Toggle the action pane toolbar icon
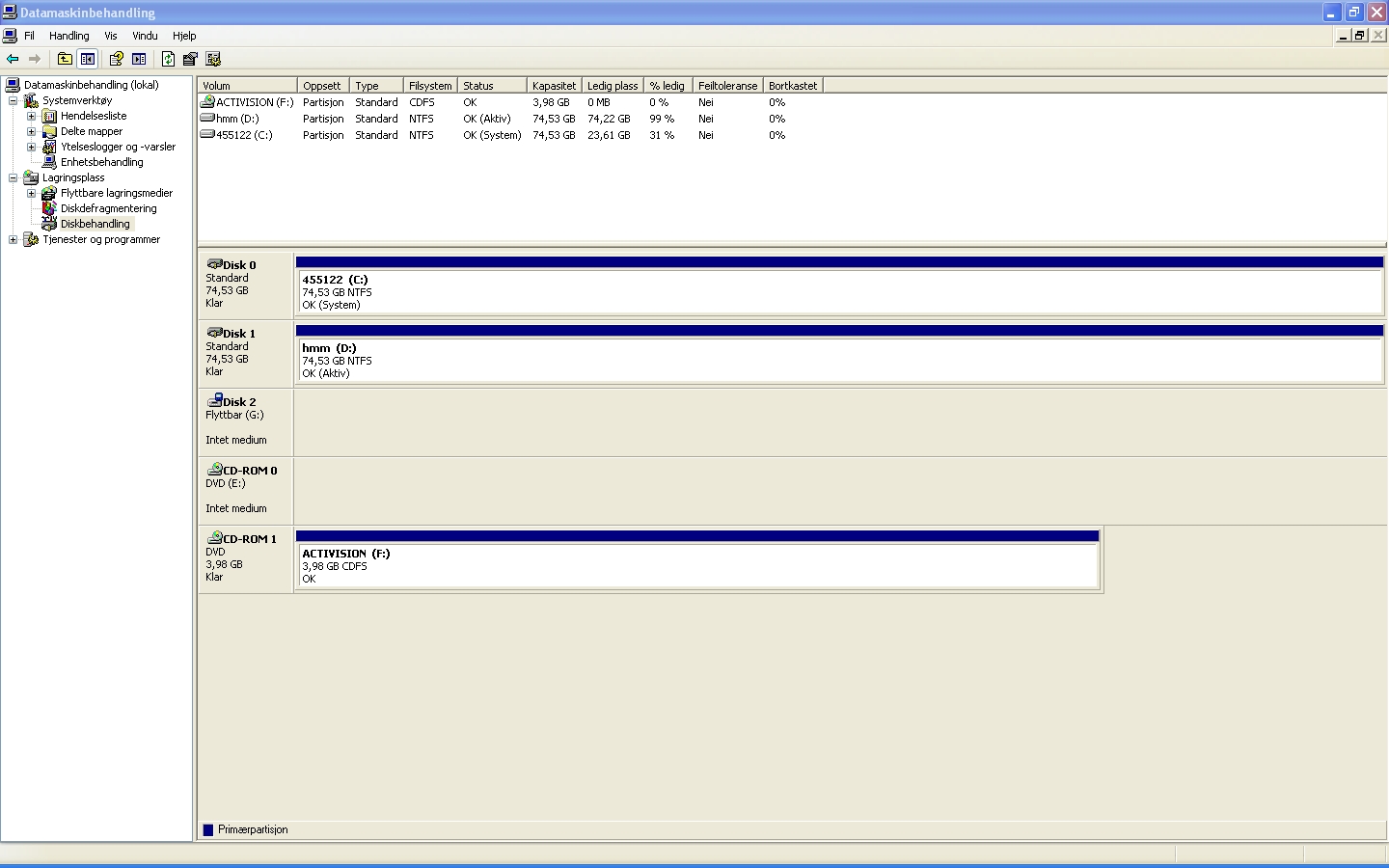The image size is (1389, 868). [x=139, y=59]
